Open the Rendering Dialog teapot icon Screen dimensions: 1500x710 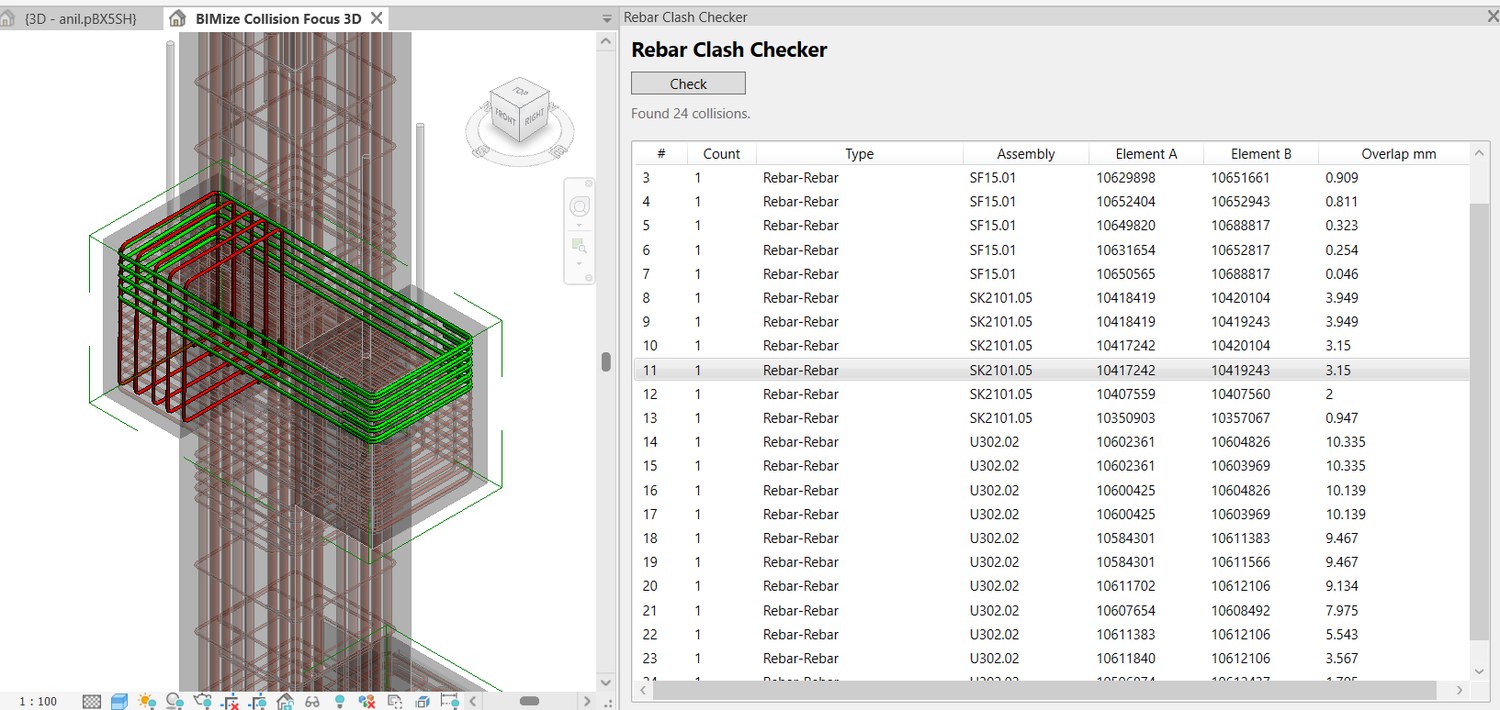[x=202, y=701]
